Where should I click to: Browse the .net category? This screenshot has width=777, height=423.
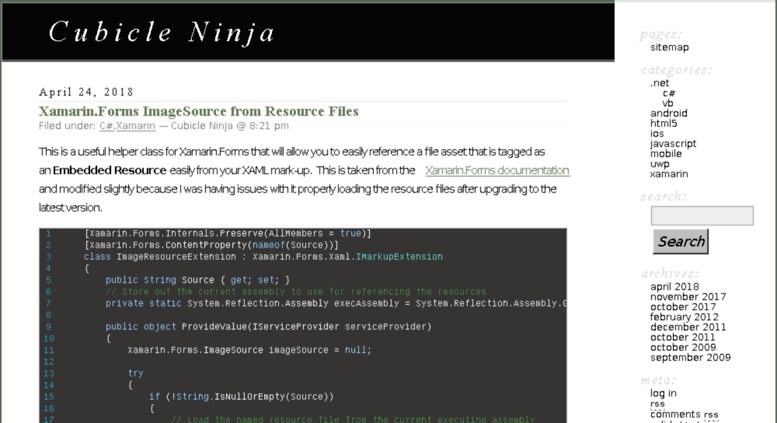point(660,83)
